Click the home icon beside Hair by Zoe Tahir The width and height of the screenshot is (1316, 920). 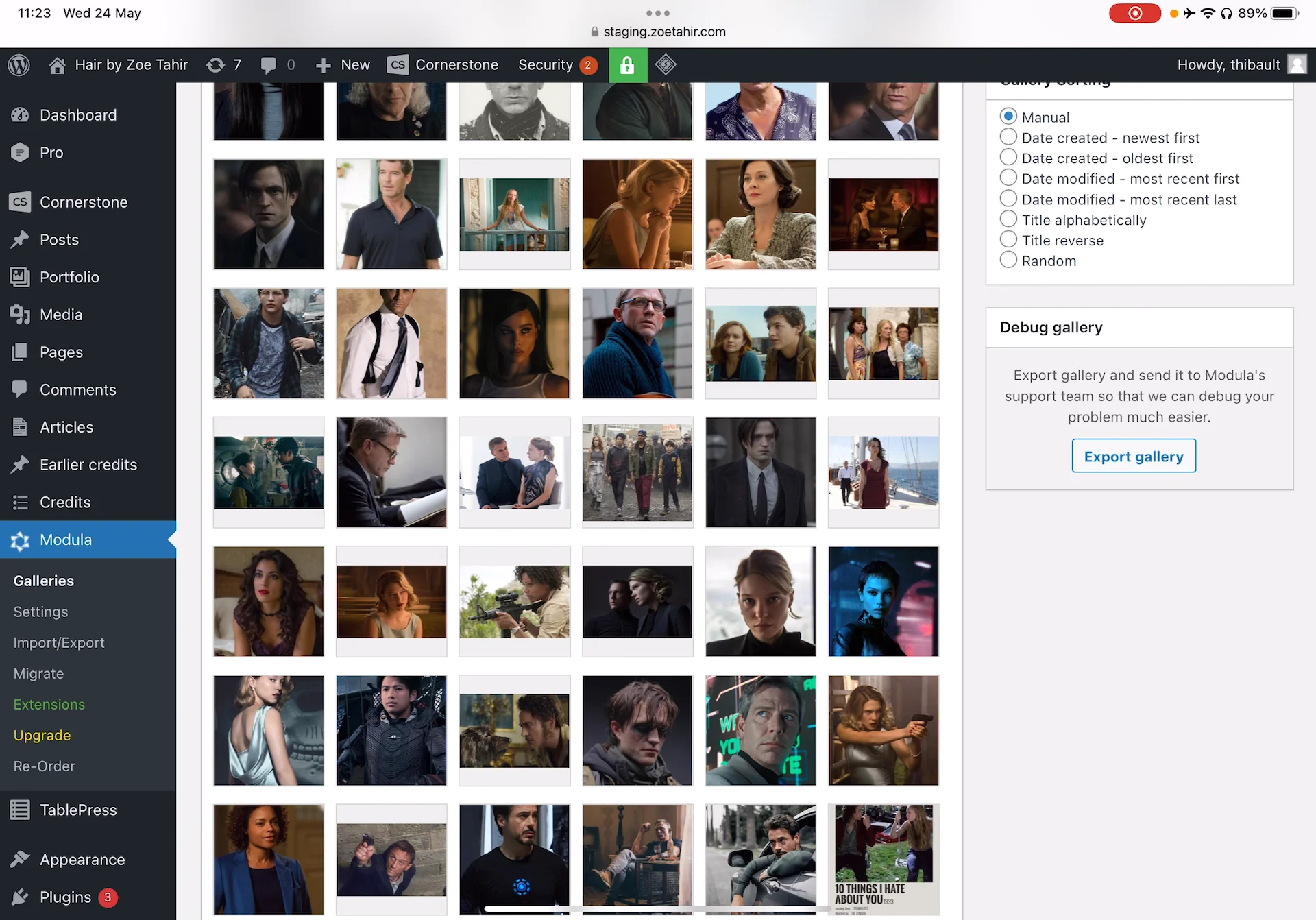point(58,65)
